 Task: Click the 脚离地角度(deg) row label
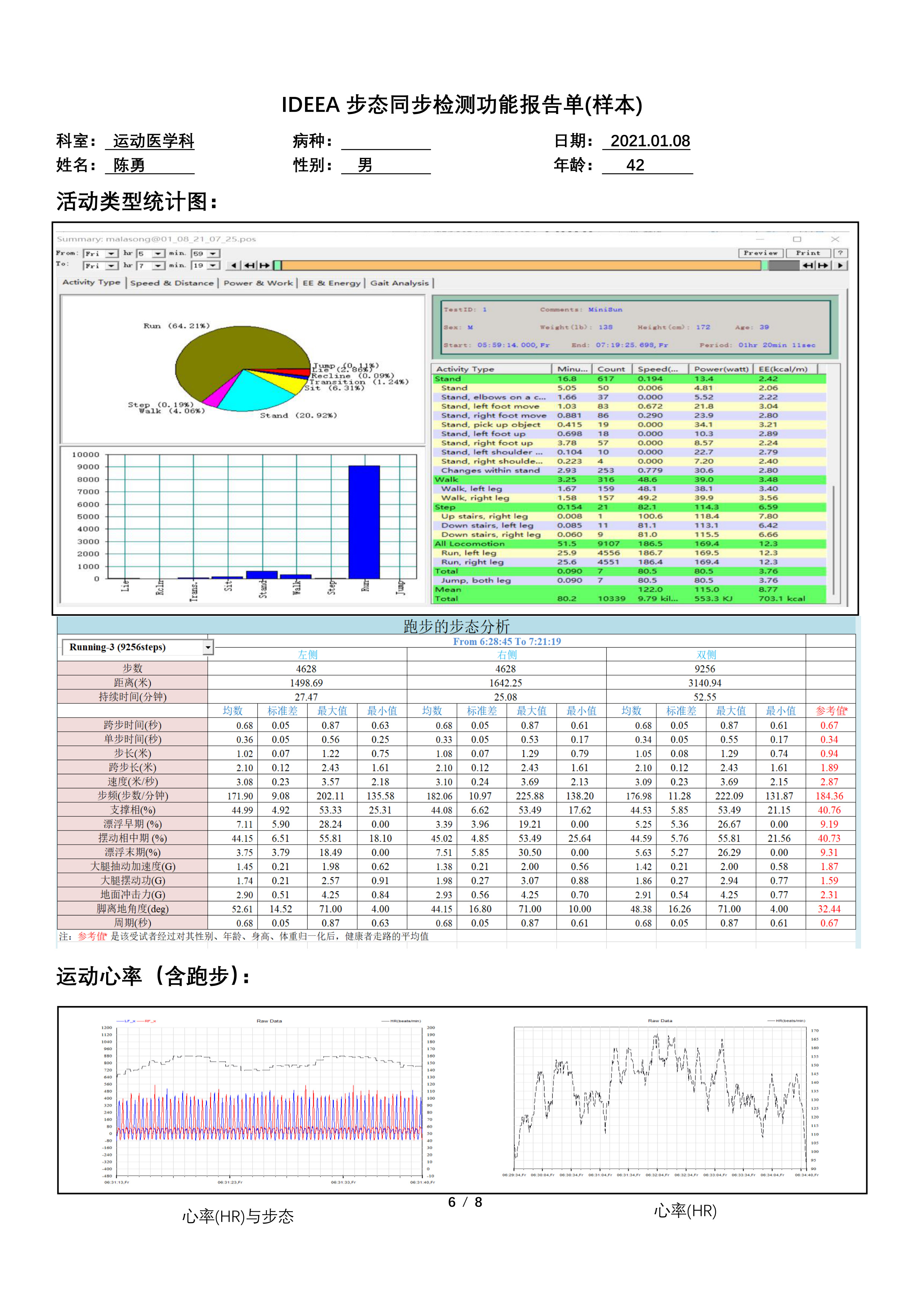133,908
